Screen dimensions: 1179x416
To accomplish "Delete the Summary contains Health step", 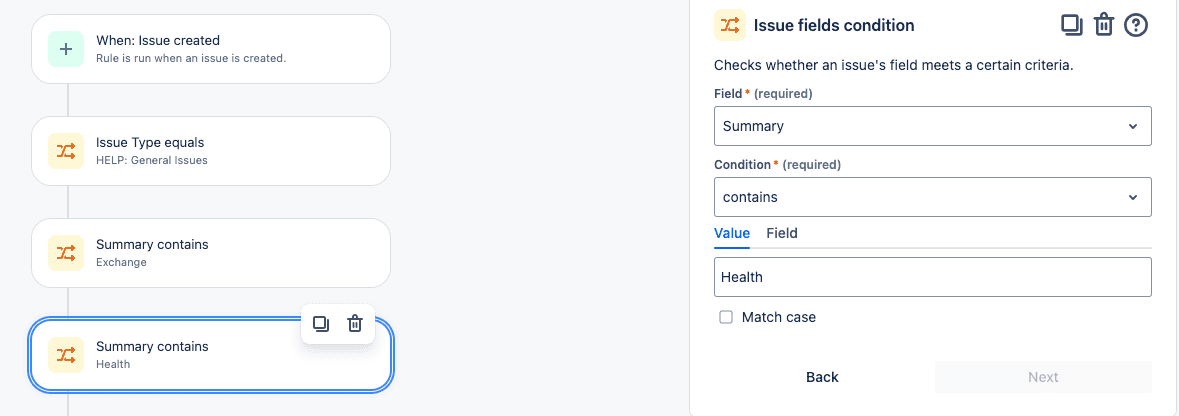I will click(355, 324).
